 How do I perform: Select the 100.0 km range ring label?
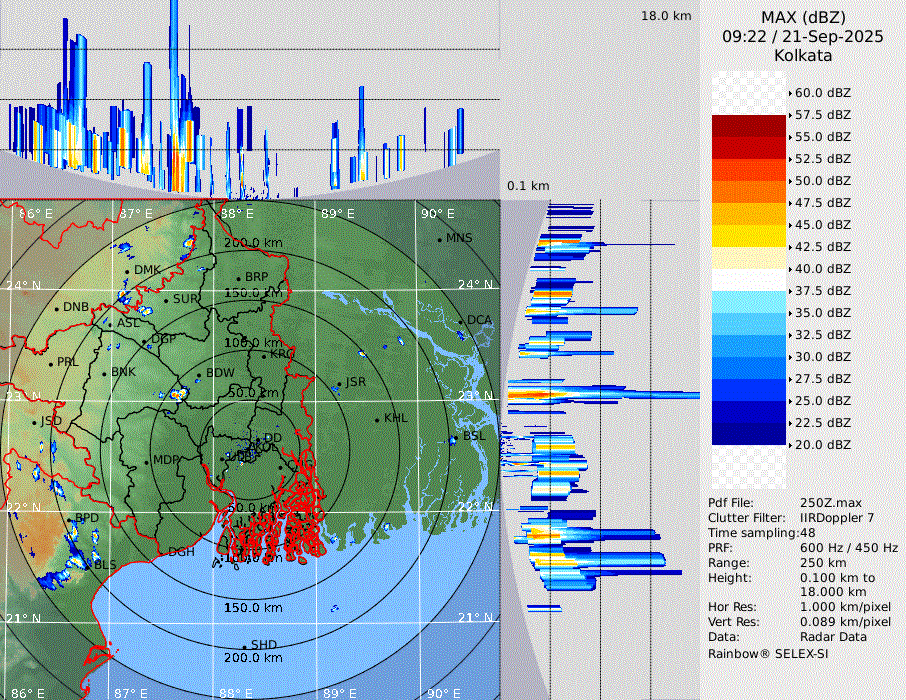pos(252,343)
